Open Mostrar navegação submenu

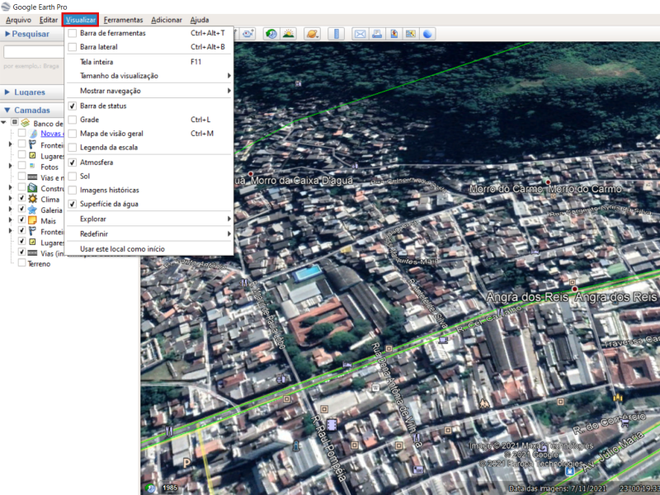click(x=149, y=90)
